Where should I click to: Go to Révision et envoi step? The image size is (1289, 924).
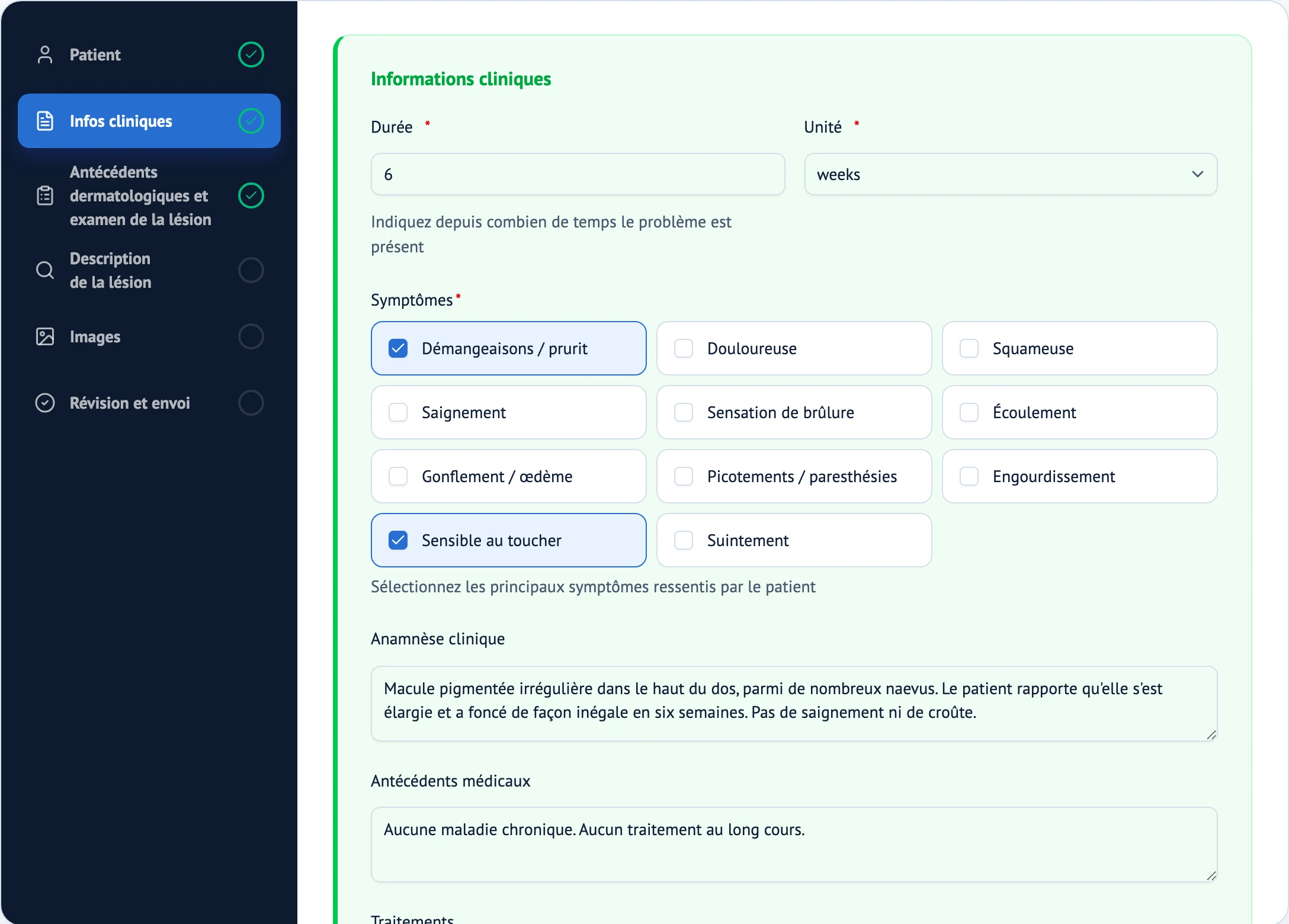(x=149, y=403)
